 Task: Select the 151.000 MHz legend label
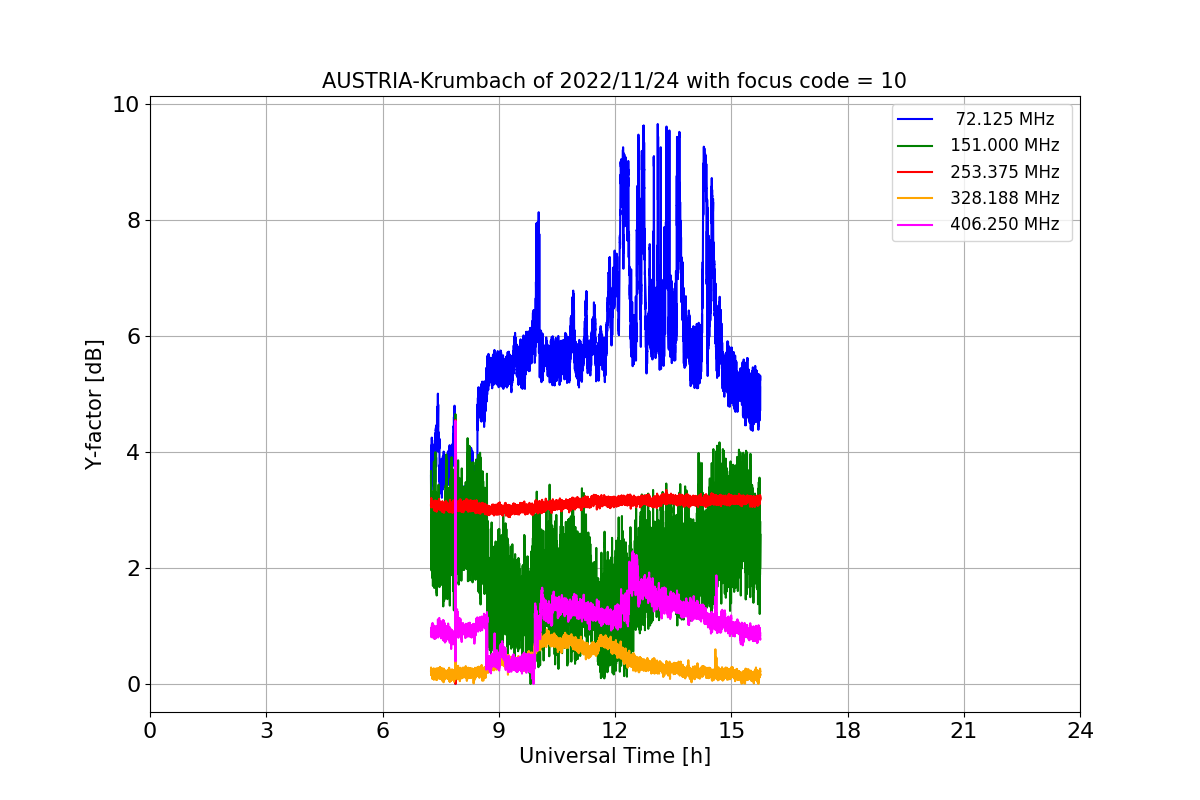click(1005, 145)
